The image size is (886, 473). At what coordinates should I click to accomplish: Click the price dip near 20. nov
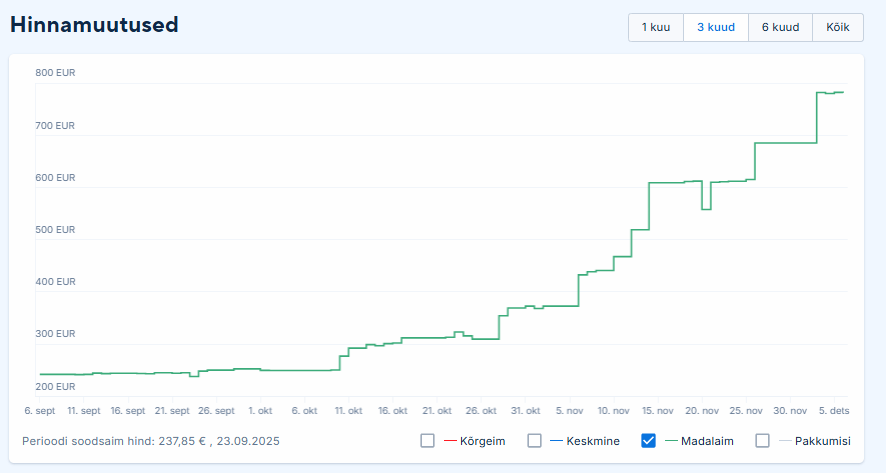point(706,208)
